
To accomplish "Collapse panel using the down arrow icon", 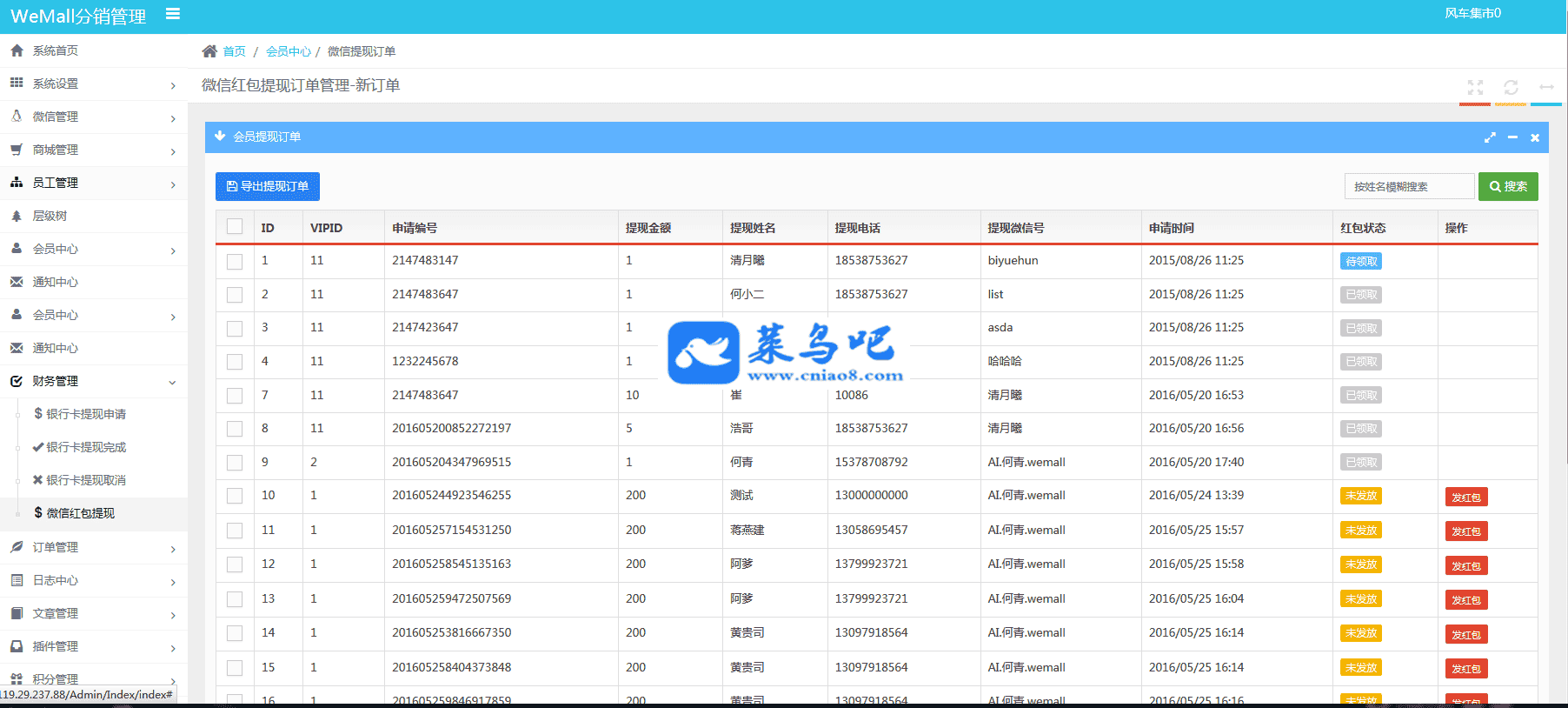I will (x=220, y=137).
